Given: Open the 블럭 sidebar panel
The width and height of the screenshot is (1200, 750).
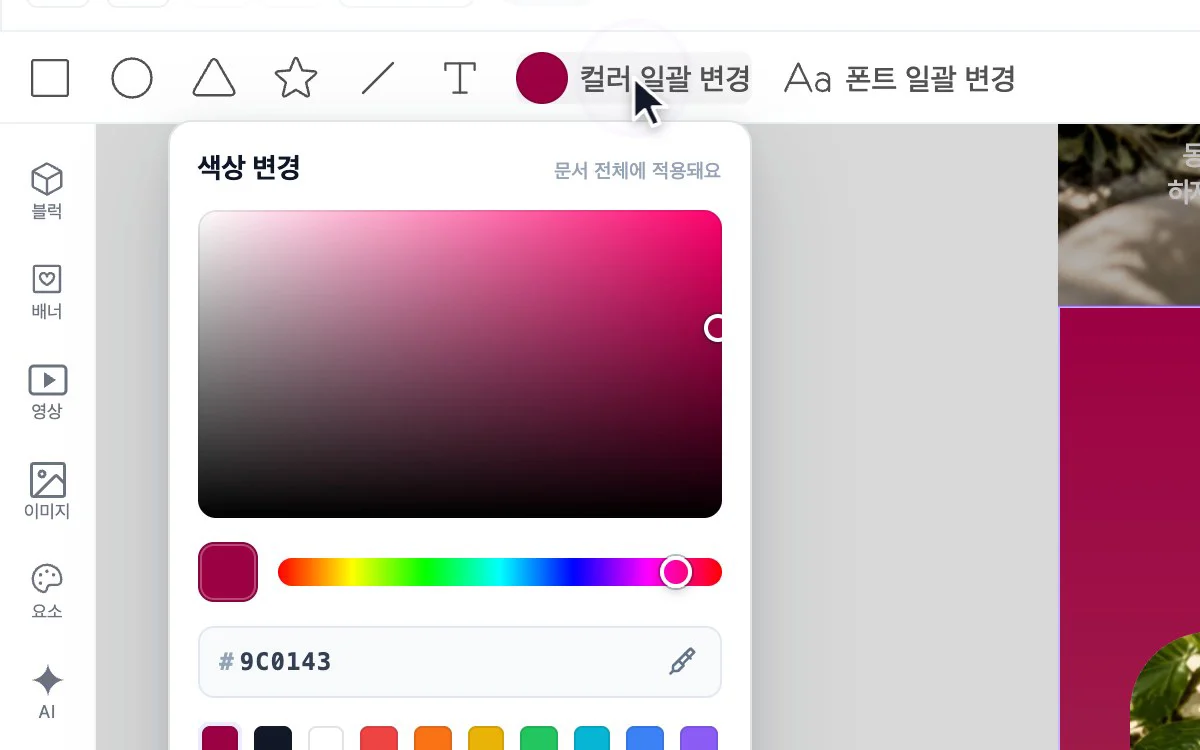Looking at the screenshot, I should 47,191.
